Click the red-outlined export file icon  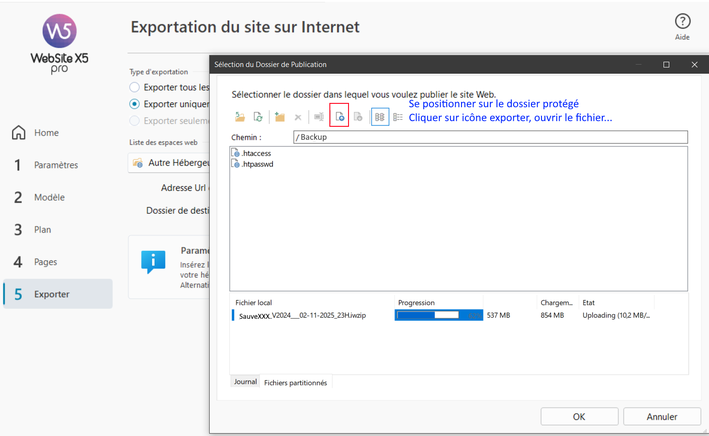pos(339,117)
